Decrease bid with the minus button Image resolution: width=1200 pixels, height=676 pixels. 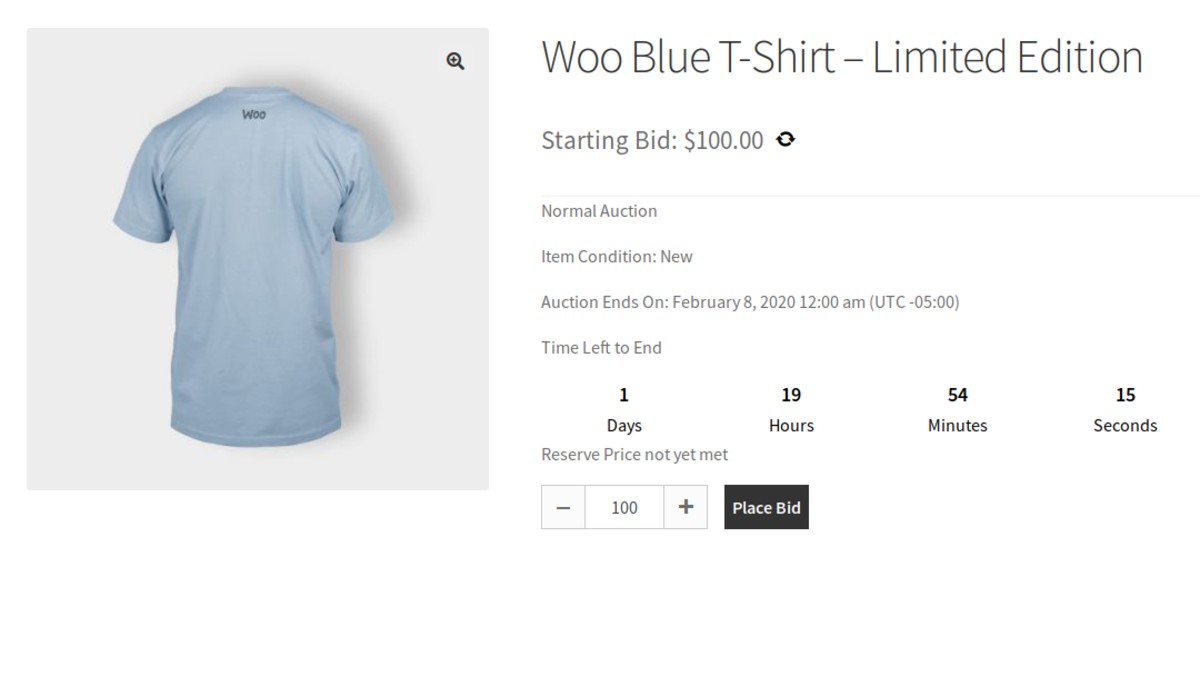(x=563, y=507)
